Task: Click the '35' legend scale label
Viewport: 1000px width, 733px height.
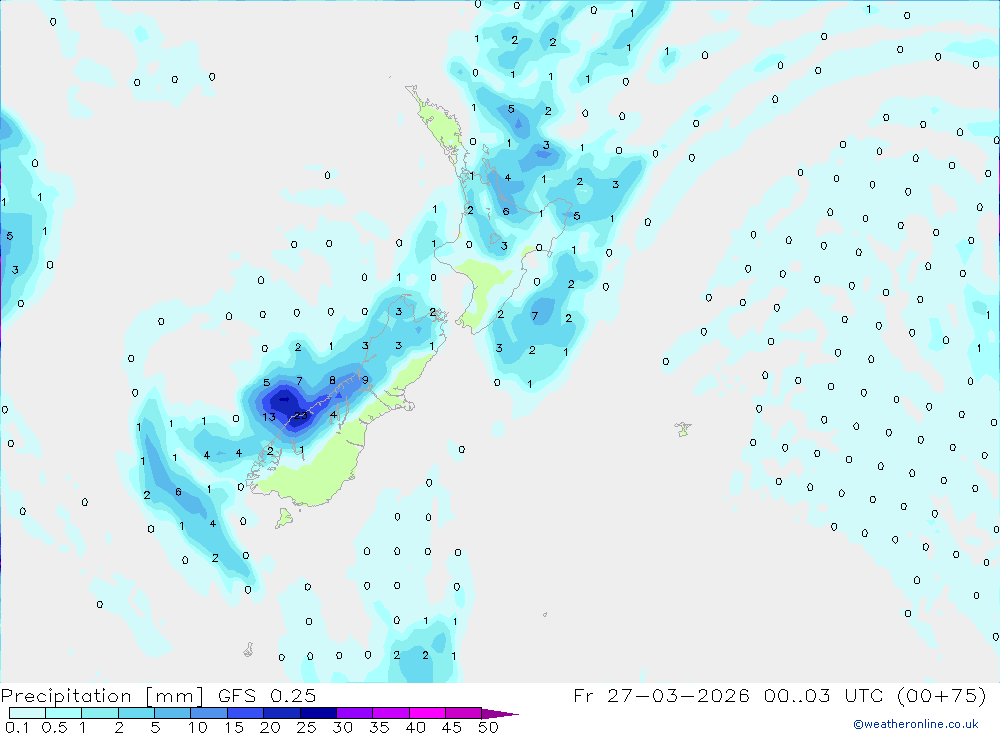Action: [379, 727]
